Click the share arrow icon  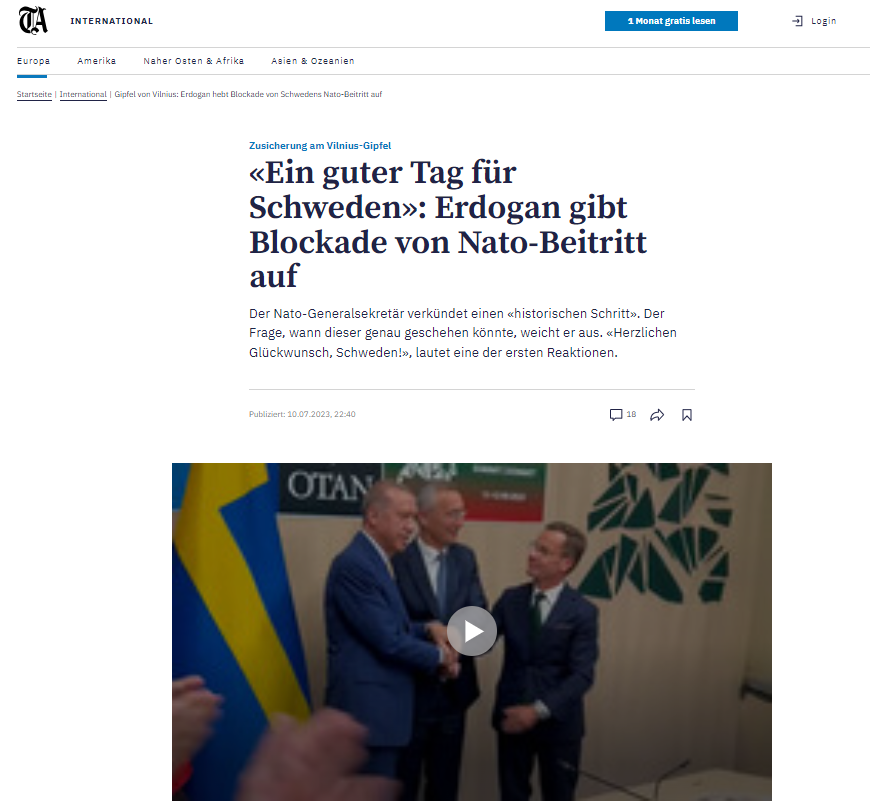(x=657, y=415)
